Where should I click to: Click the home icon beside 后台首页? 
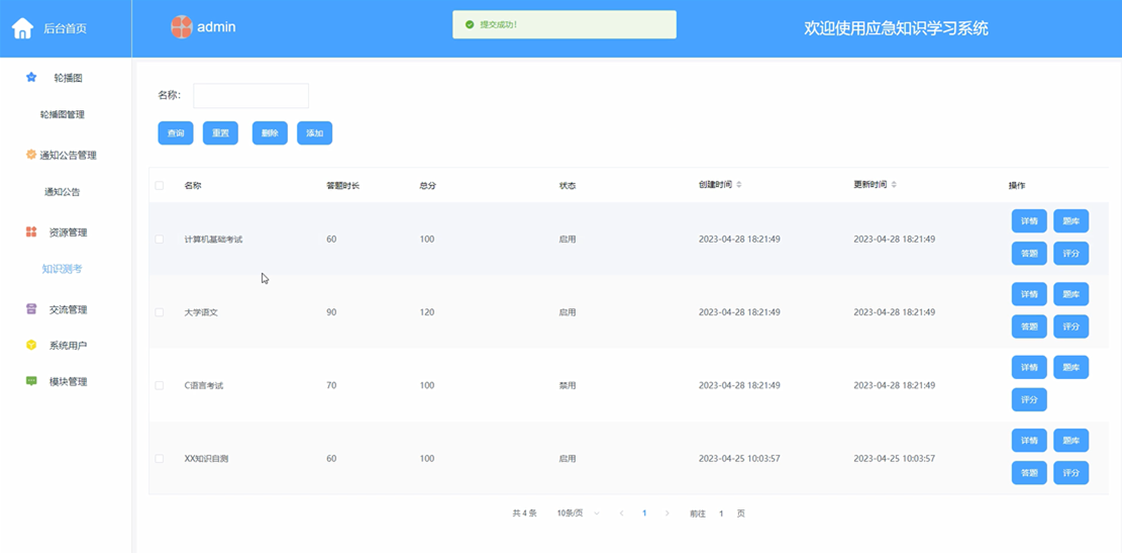pyautogui.click(x=22, y=28)
